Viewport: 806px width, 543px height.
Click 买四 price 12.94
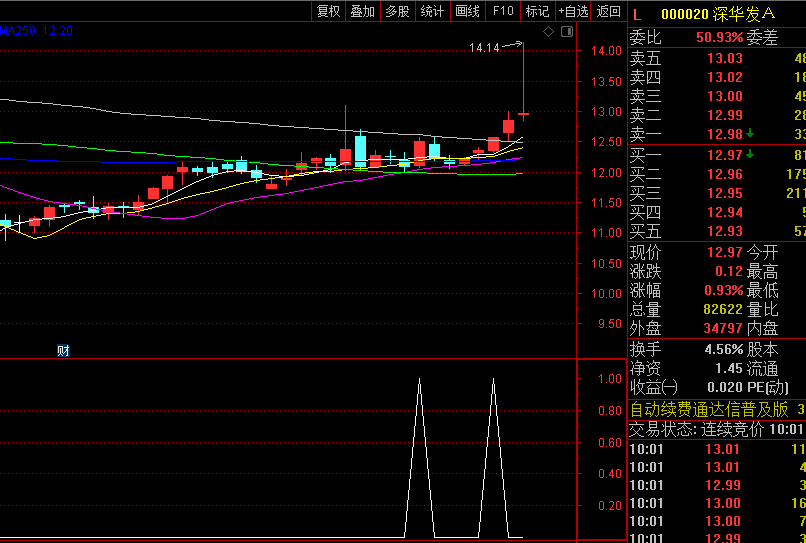pos(725,212)
